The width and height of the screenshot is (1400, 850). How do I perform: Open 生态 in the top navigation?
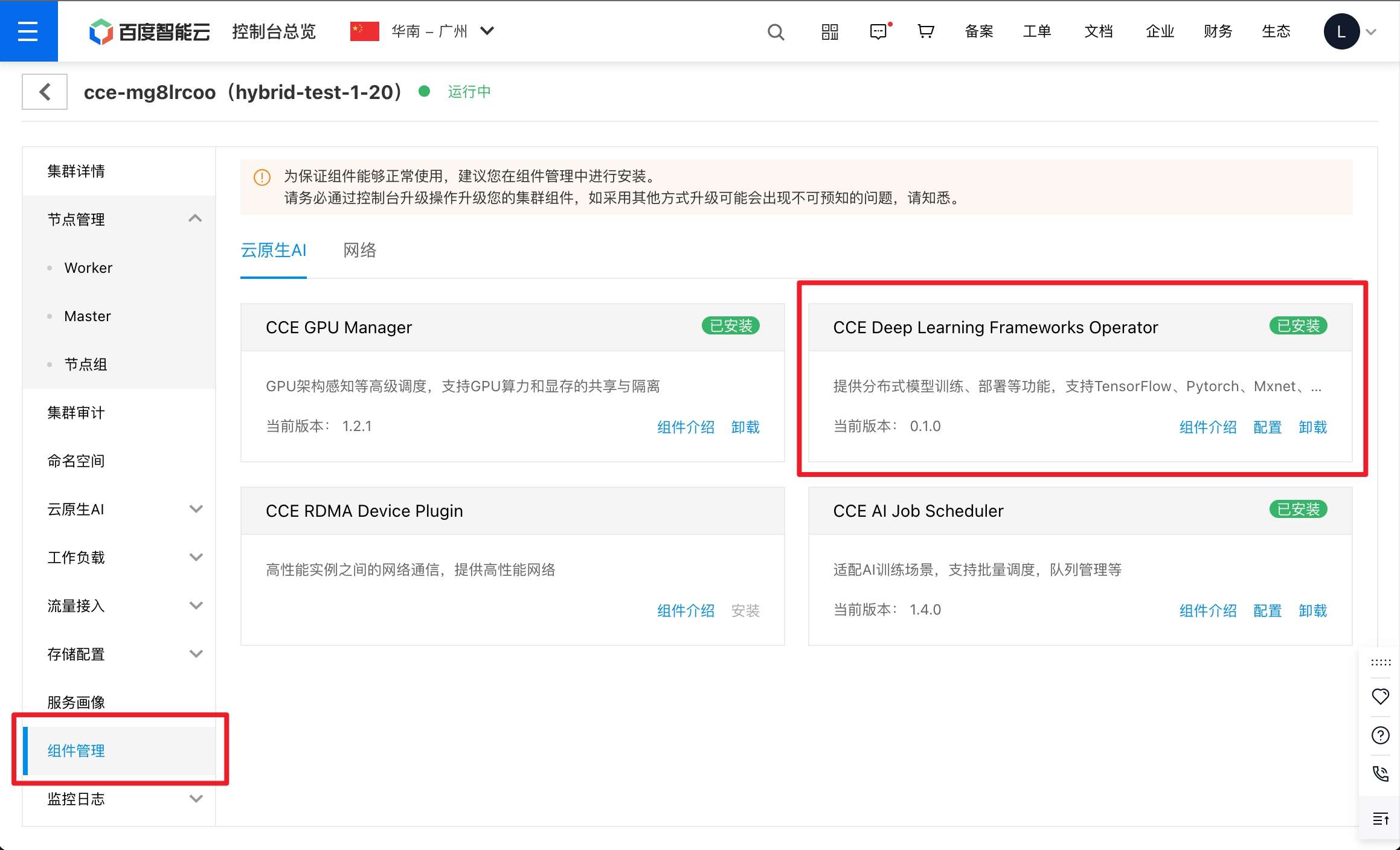(1276, 31)
